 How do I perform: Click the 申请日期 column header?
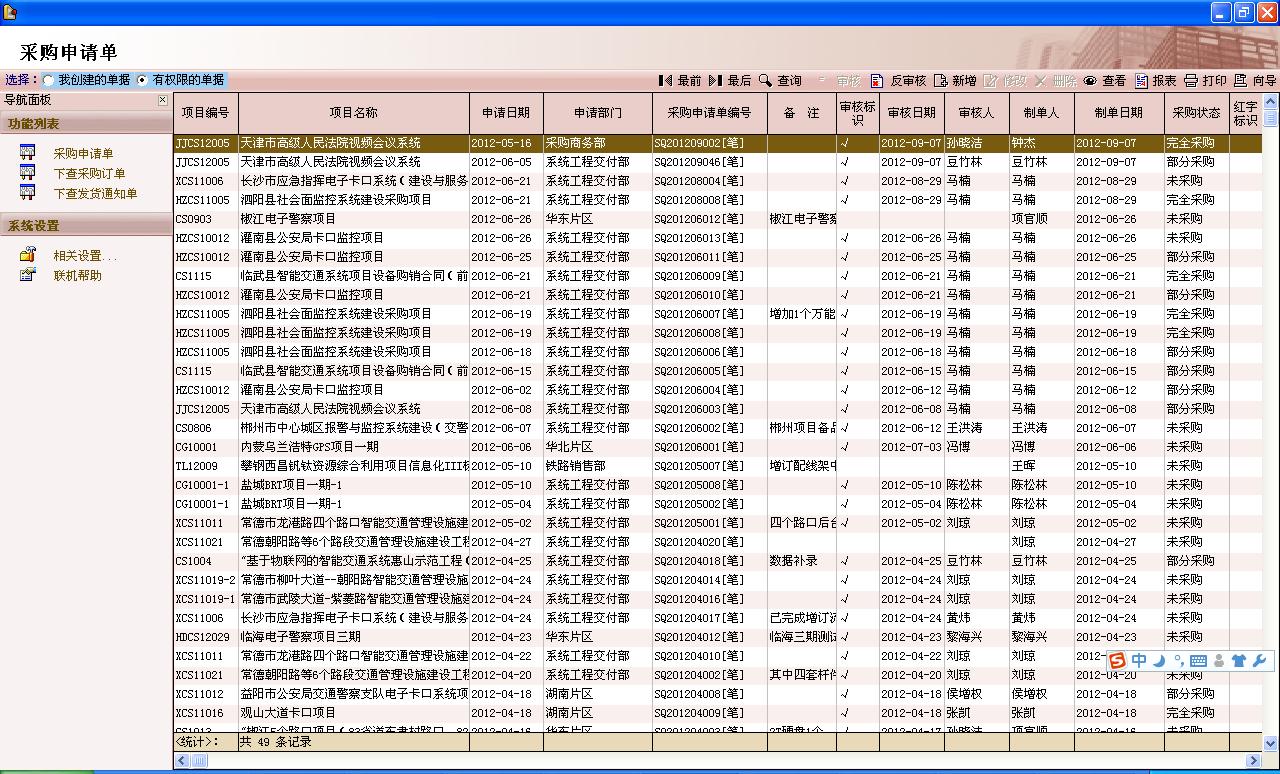(x=506, y=113)
